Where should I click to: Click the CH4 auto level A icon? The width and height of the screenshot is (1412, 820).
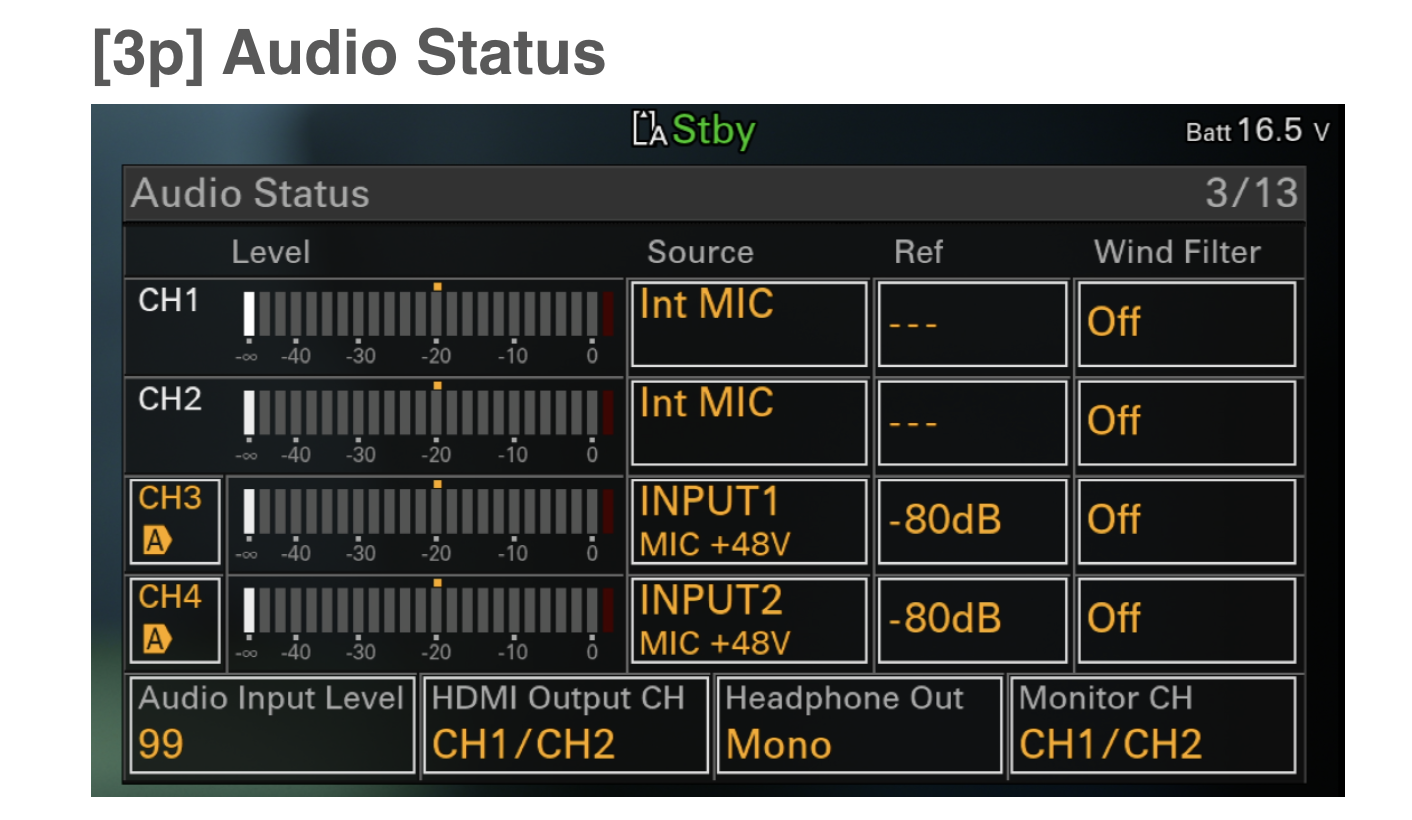[x=157, y=639]
